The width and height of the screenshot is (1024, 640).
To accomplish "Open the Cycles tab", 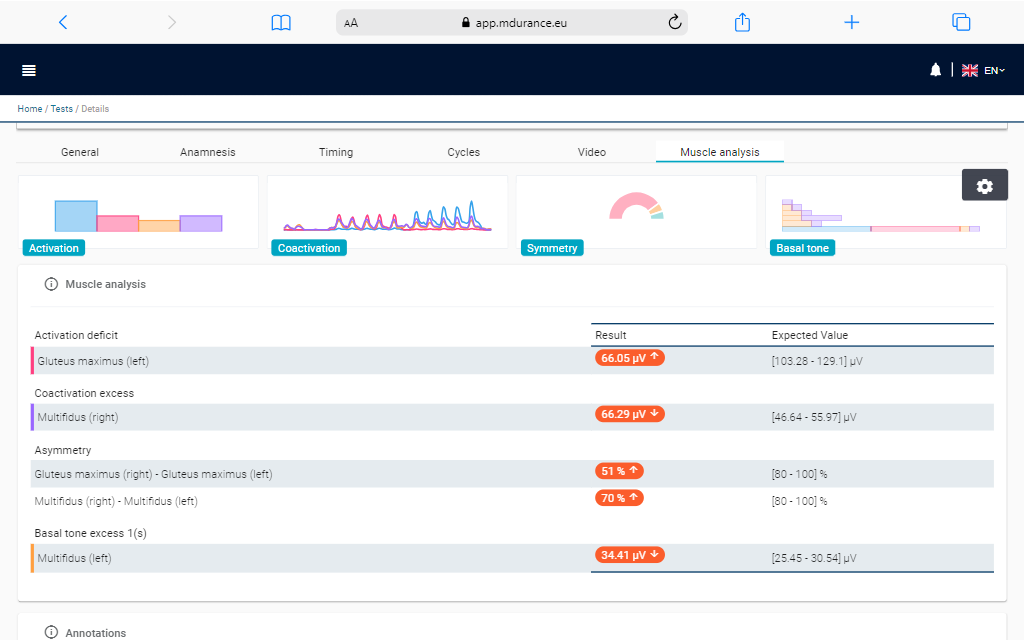I will [463, 152].
